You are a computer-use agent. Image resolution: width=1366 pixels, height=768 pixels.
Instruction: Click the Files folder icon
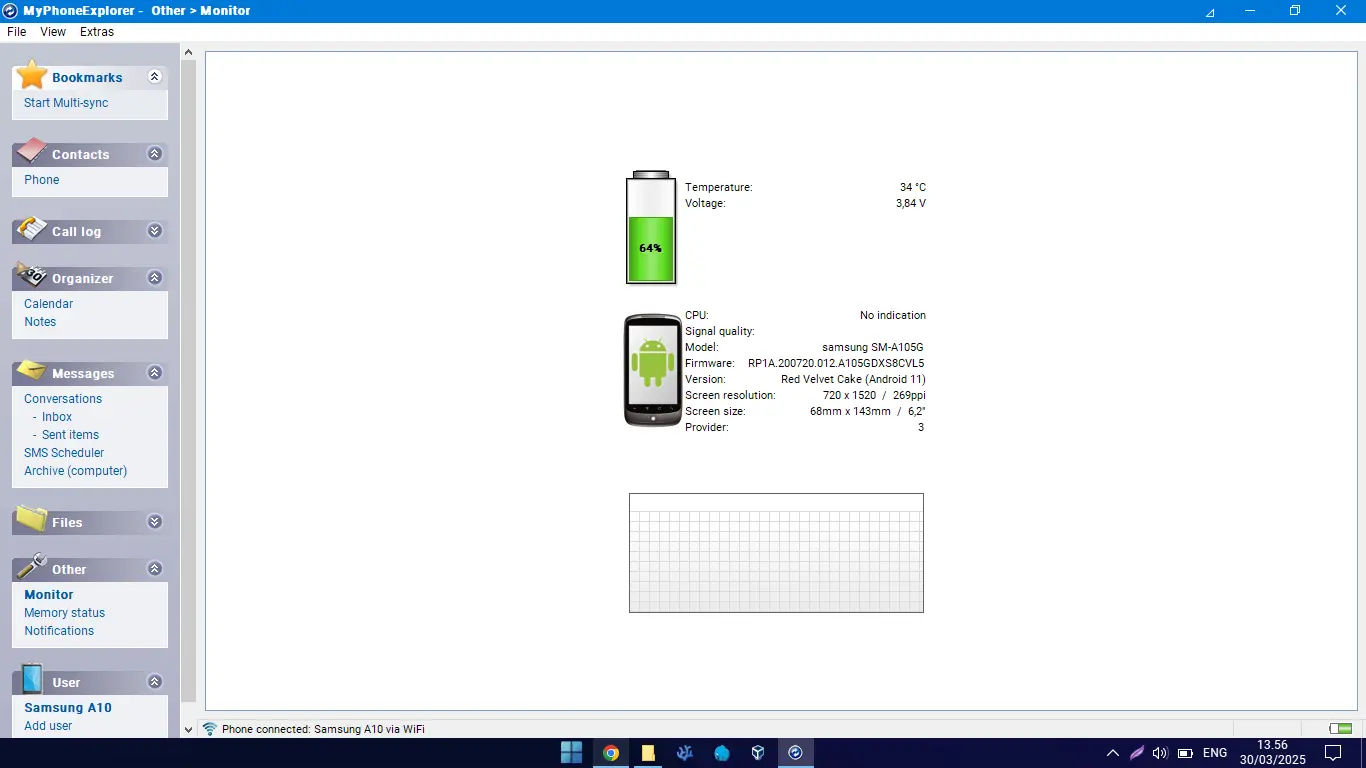pyautogui.click(x=32, y=519)
